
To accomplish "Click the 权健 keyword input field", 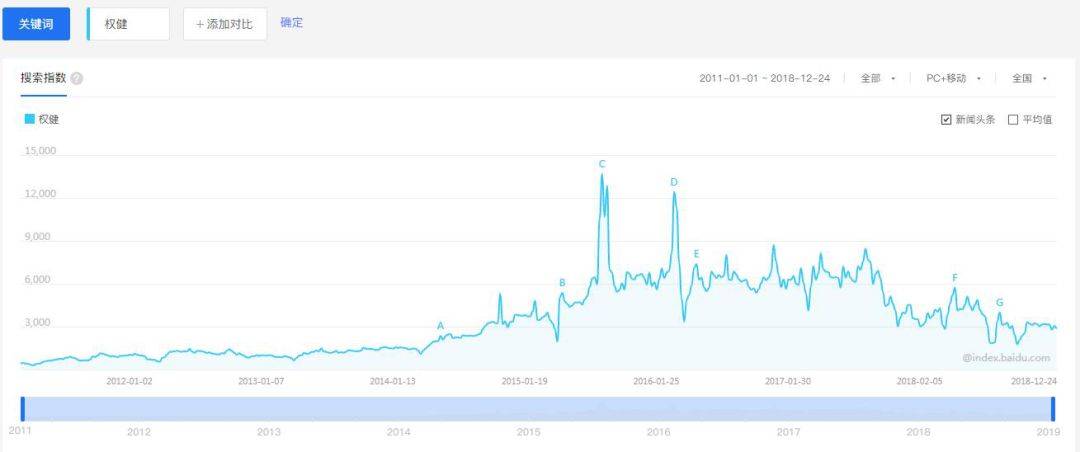I will [x=128, y=24].
